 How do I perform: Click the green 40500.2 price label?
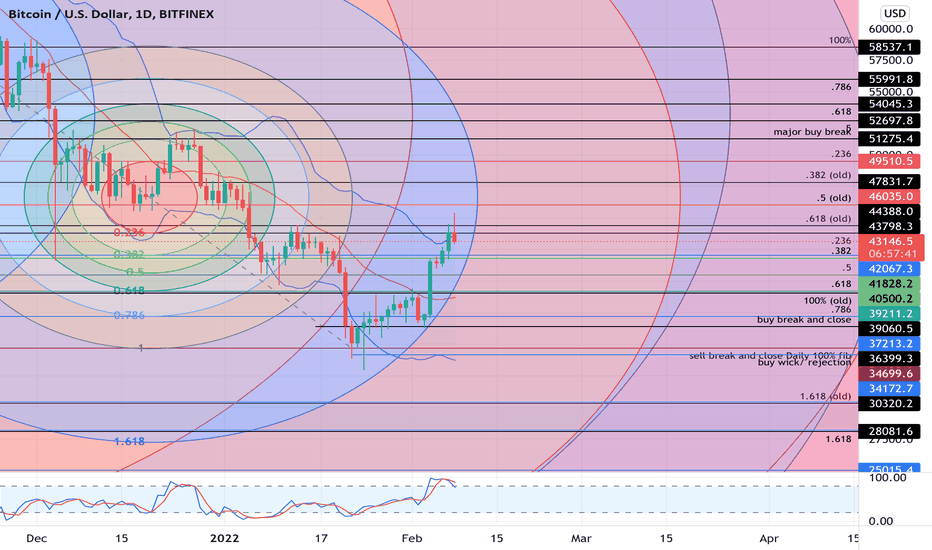(x=889, y=298)
